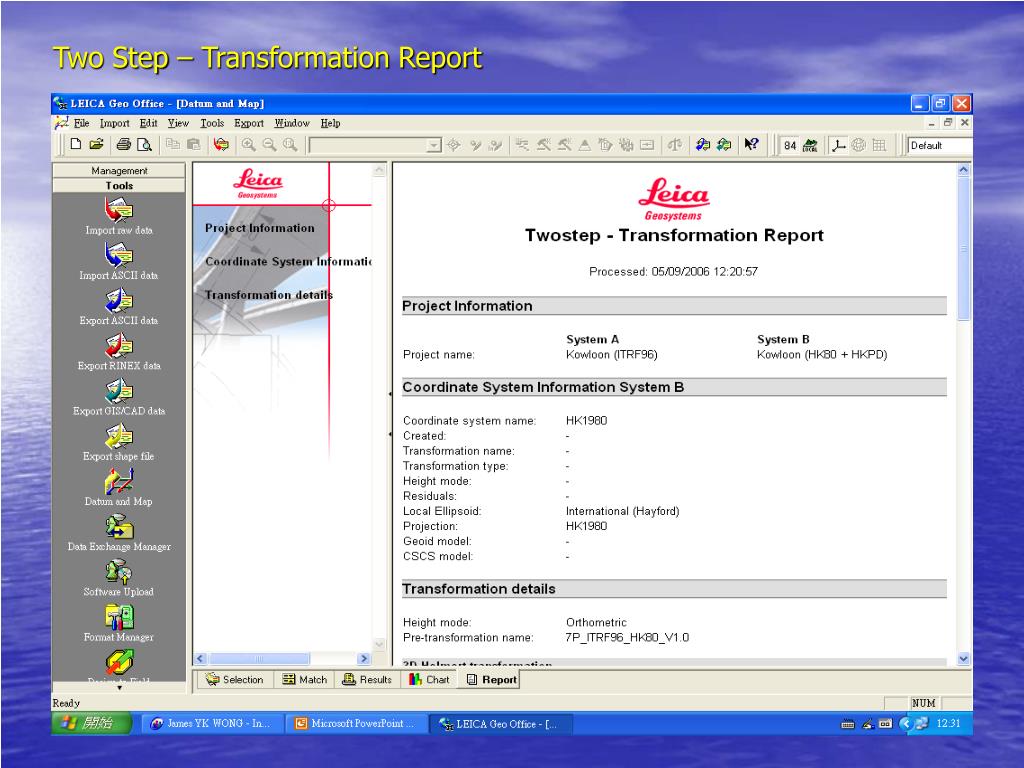Open the Datum and Map tool

coord(119,488)
